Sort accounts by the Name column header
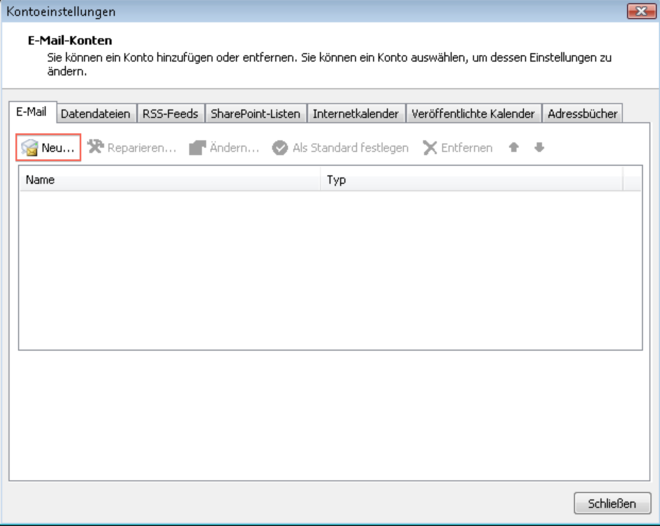The image size is (660, 526). point(170,180)
